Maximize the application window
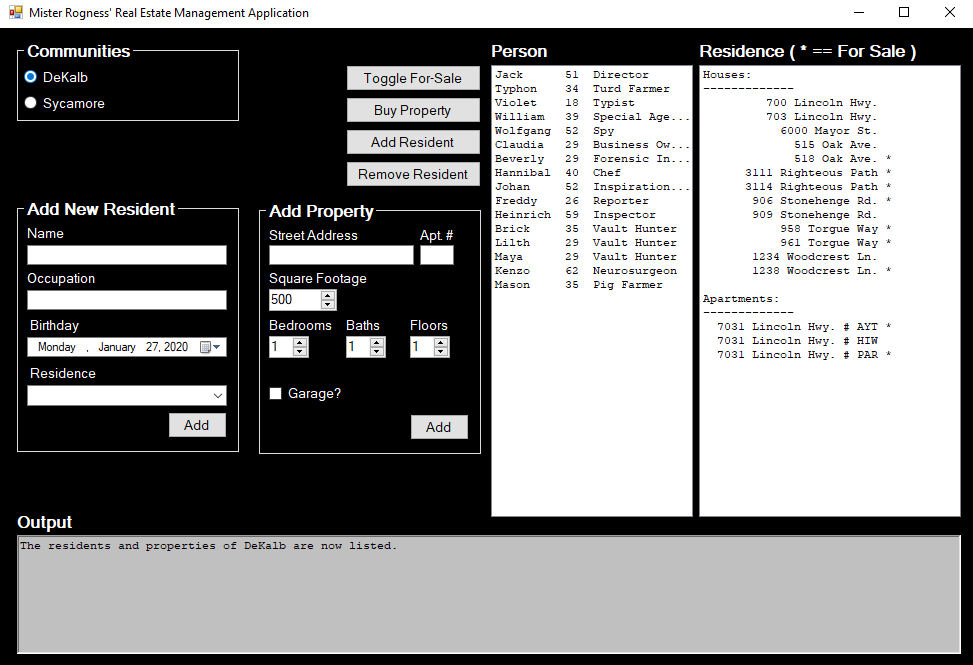The image size is (973, 665). point(904,13)
